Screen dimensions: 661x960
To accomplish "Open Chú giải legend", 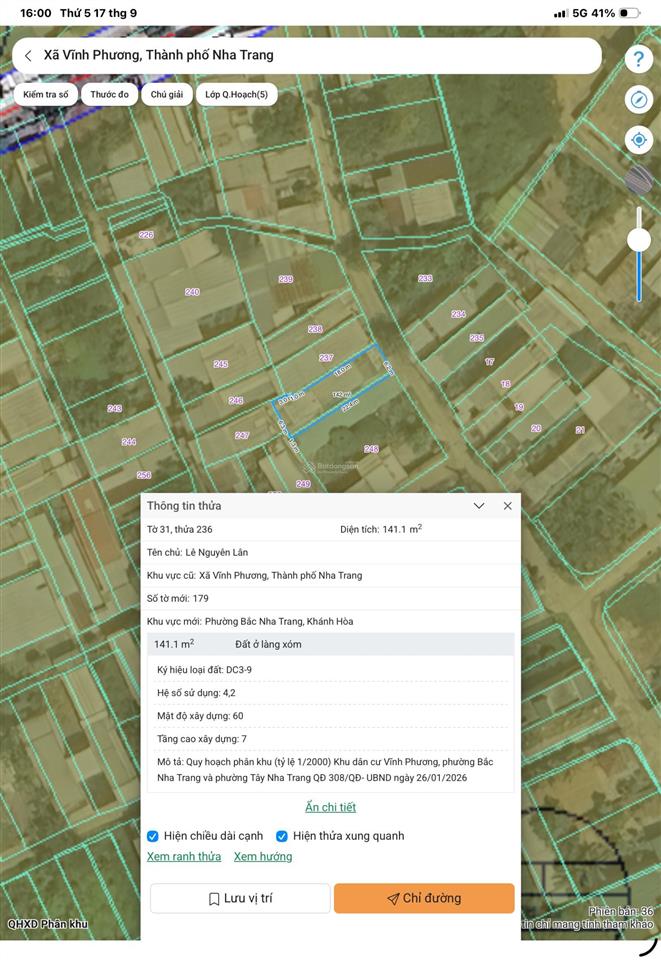I will point(166,94).
